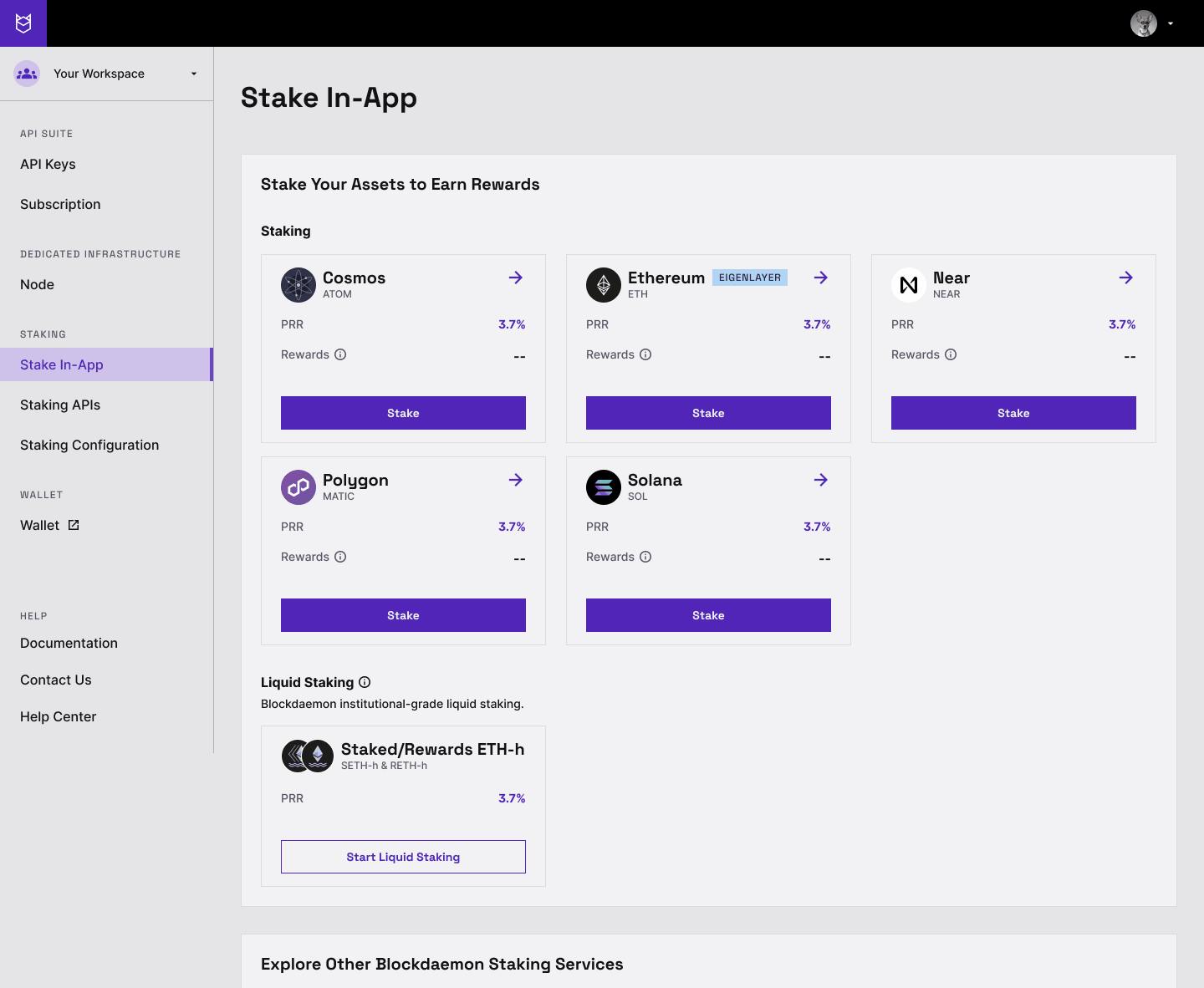The width and height of the screenshot is (1204, 988).
Task: Click the Staked/Rewards ETH-h token icons
Action: [x=308, y=756]
